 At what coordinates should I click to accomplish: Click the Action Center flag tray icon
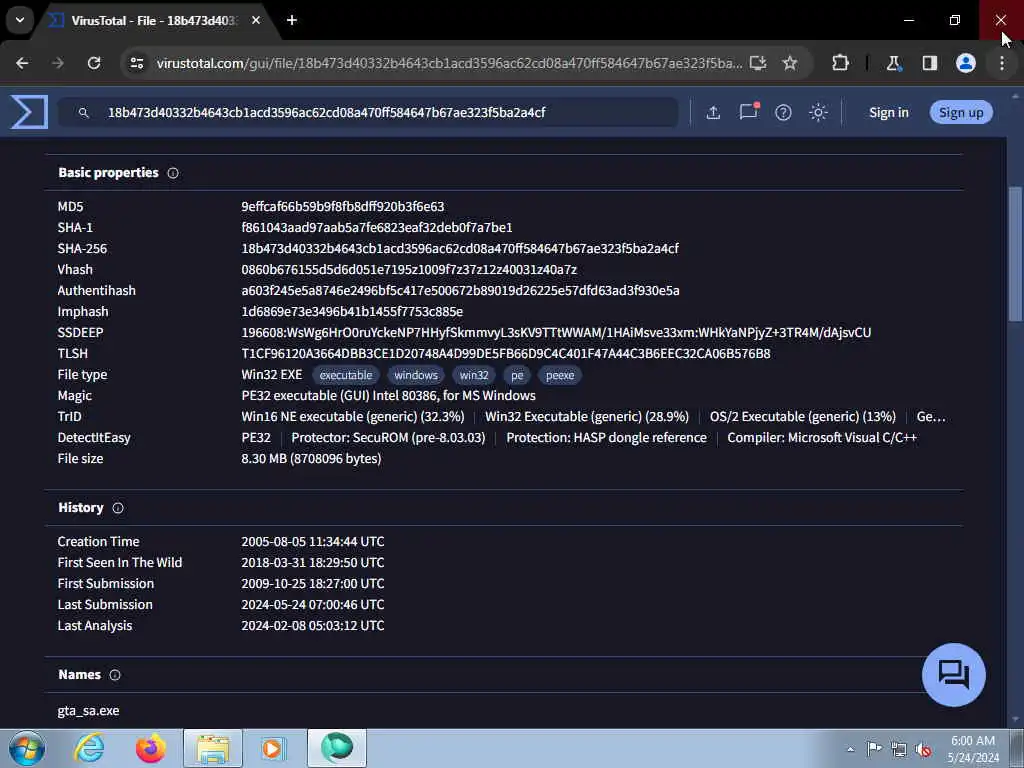(874, 749)
